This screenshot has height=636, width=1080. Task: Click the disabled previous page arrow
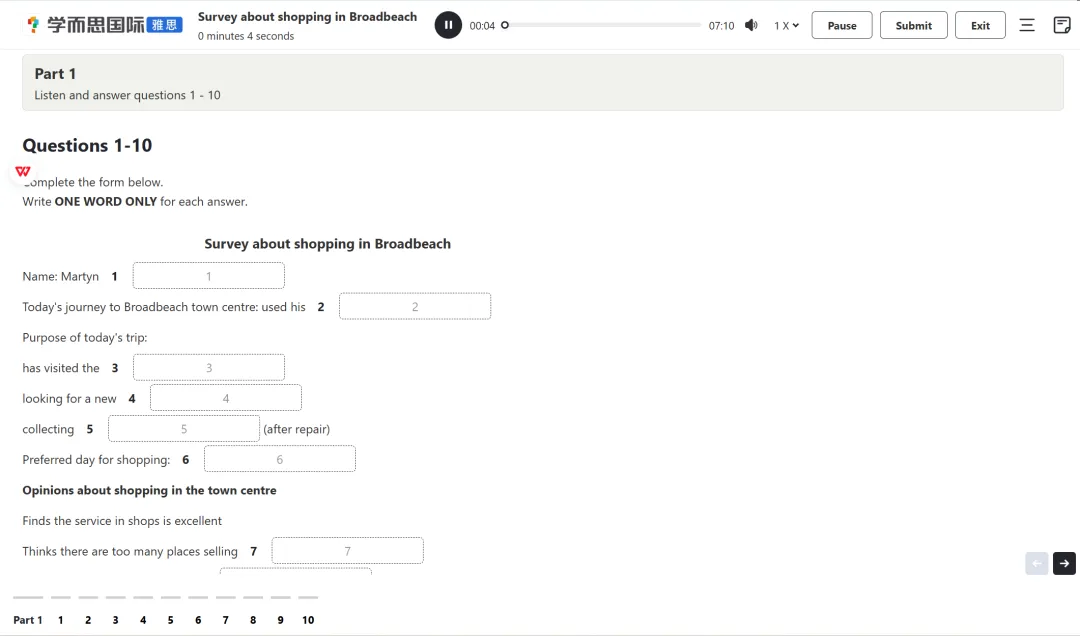1037,564
